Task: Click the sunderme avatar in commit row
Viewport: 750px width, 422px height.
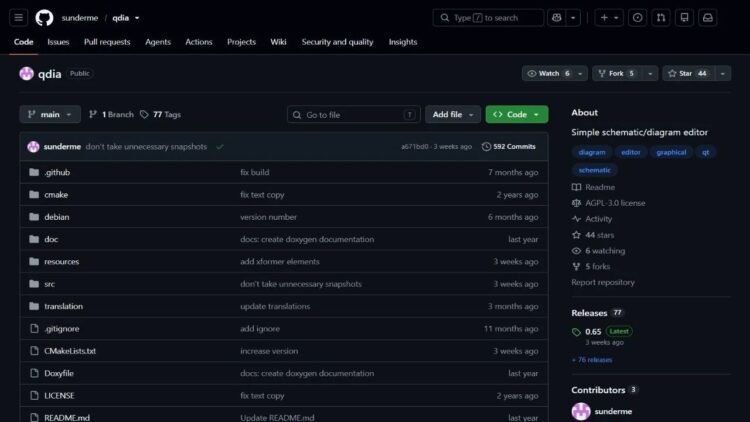Action: pyautogui.click(x=33, y=146)
